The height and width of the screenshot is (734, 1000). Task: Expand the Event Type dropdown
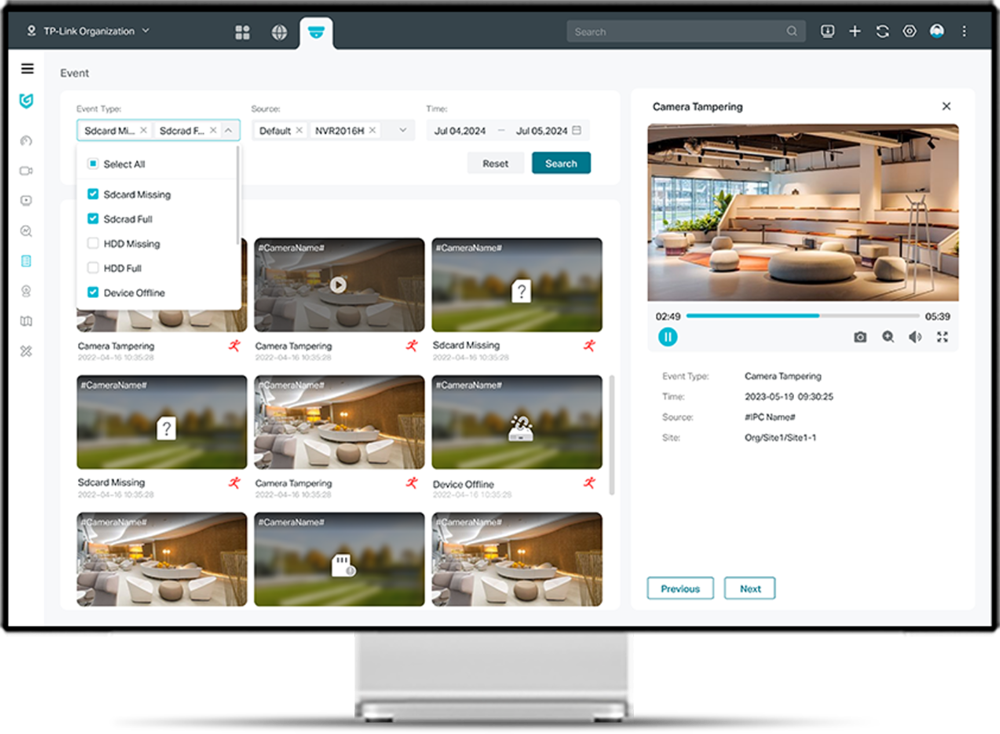[227, 130]
